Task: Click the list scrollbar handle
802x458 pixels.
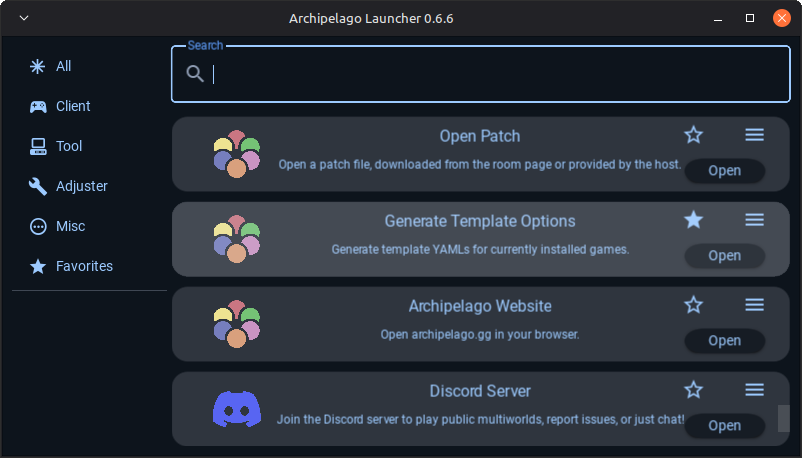Action: [x=784, y=419]
